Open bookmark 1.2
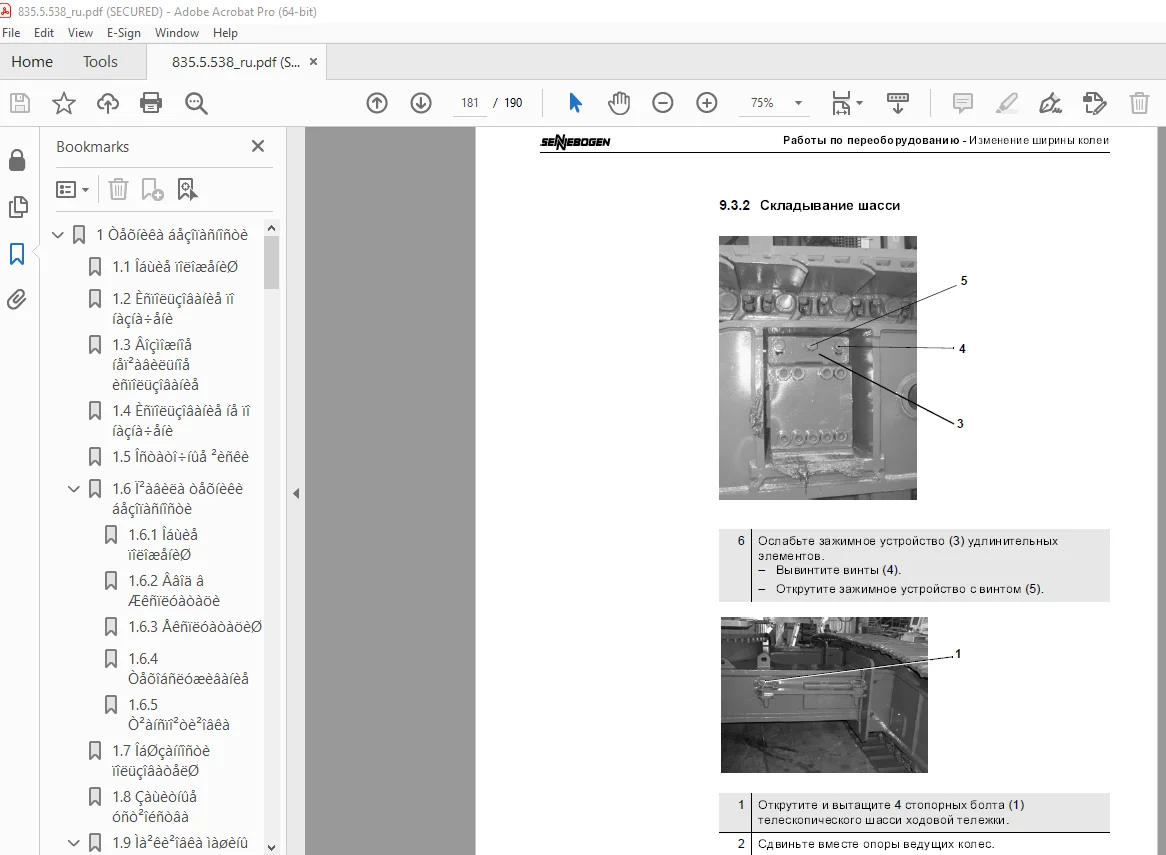This screenshot has height=855, width=1166. point(173,309)
